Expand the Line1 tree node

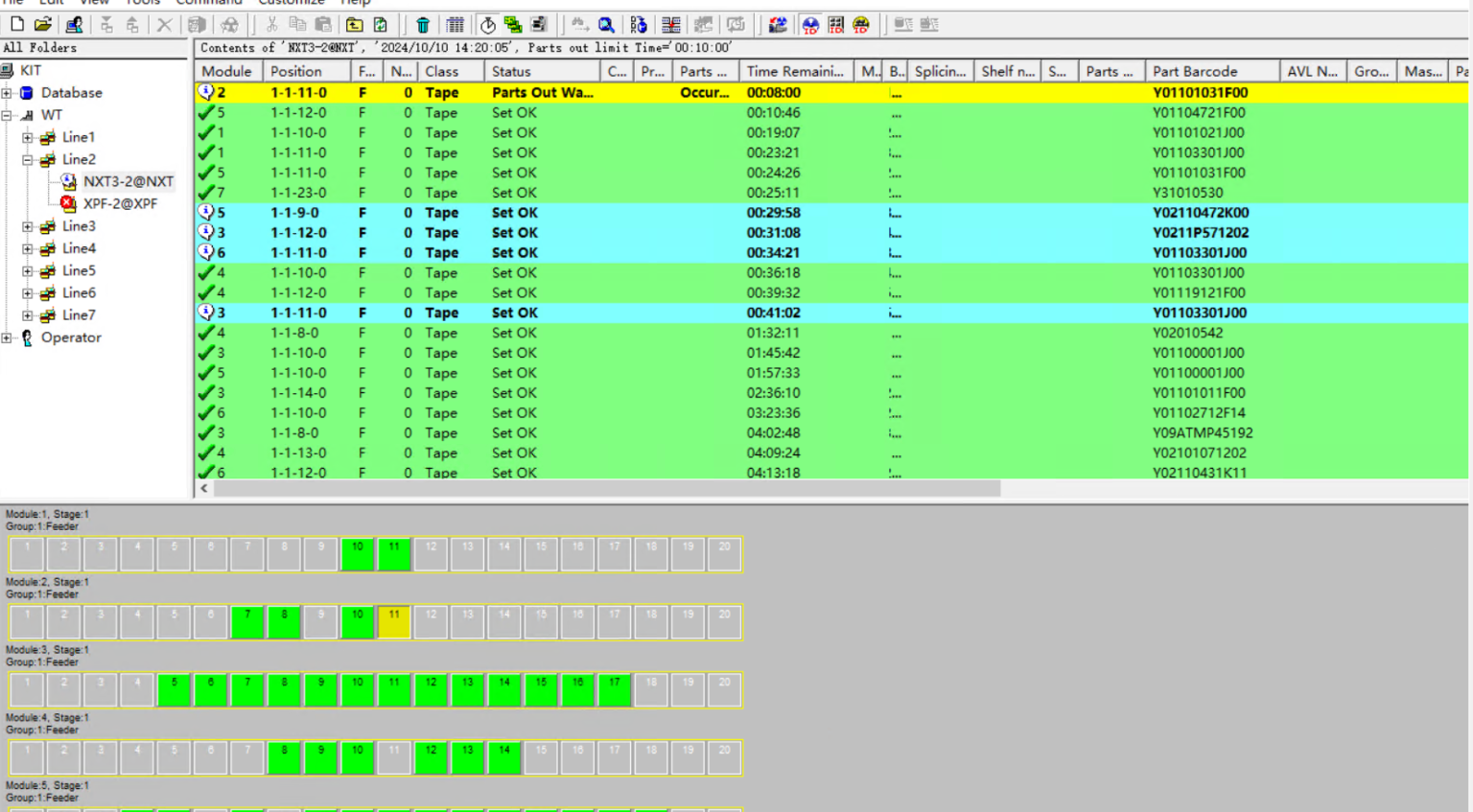(28, 137)
